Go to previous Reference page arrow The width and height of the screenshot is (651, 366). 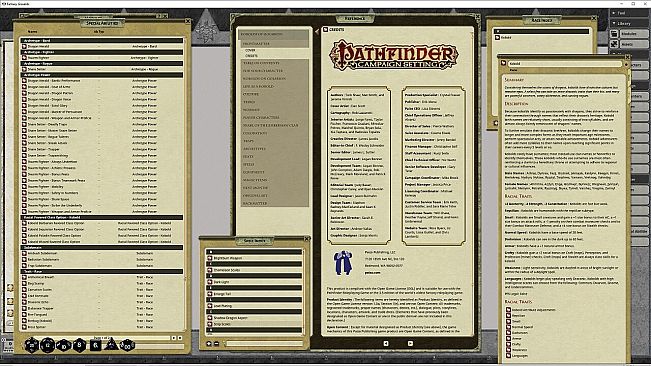click(386, 343)
